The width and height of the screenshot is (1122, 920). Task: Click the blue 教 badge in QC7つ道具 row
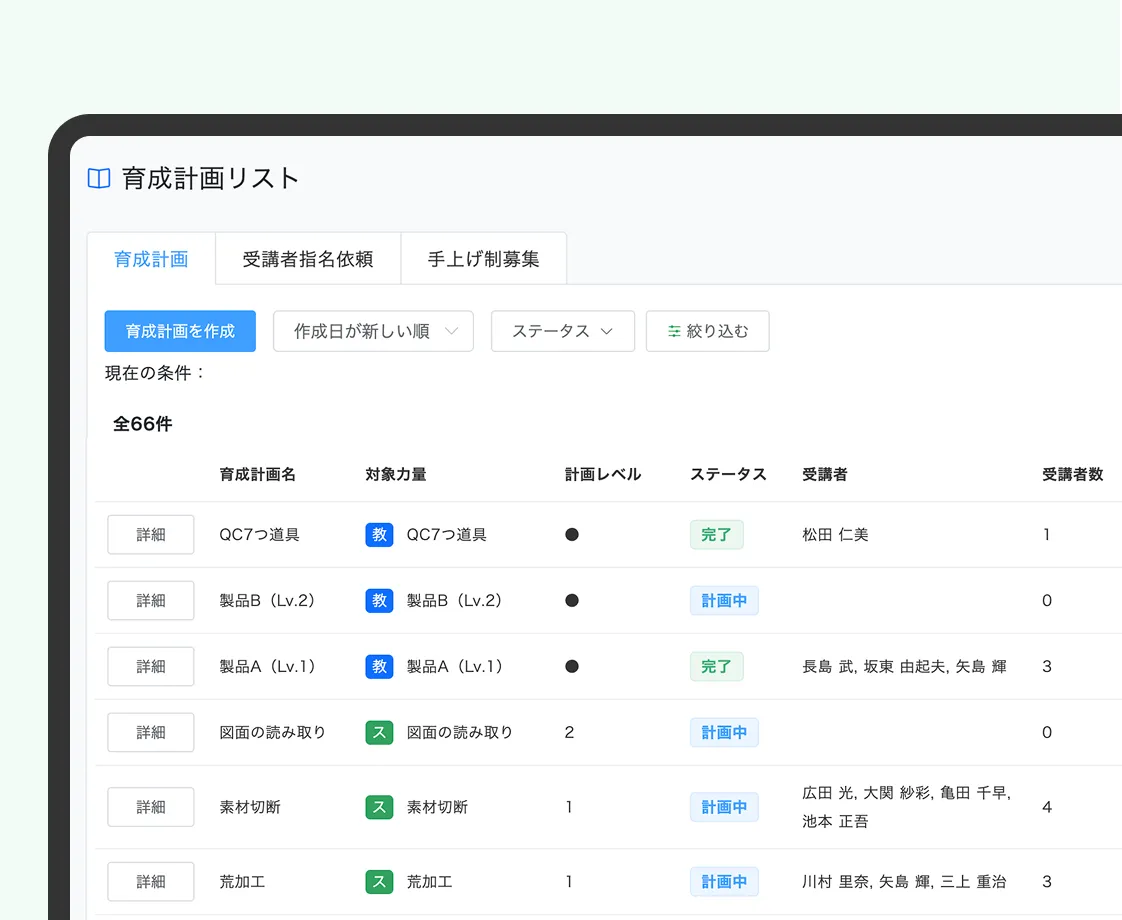(379, 535)
